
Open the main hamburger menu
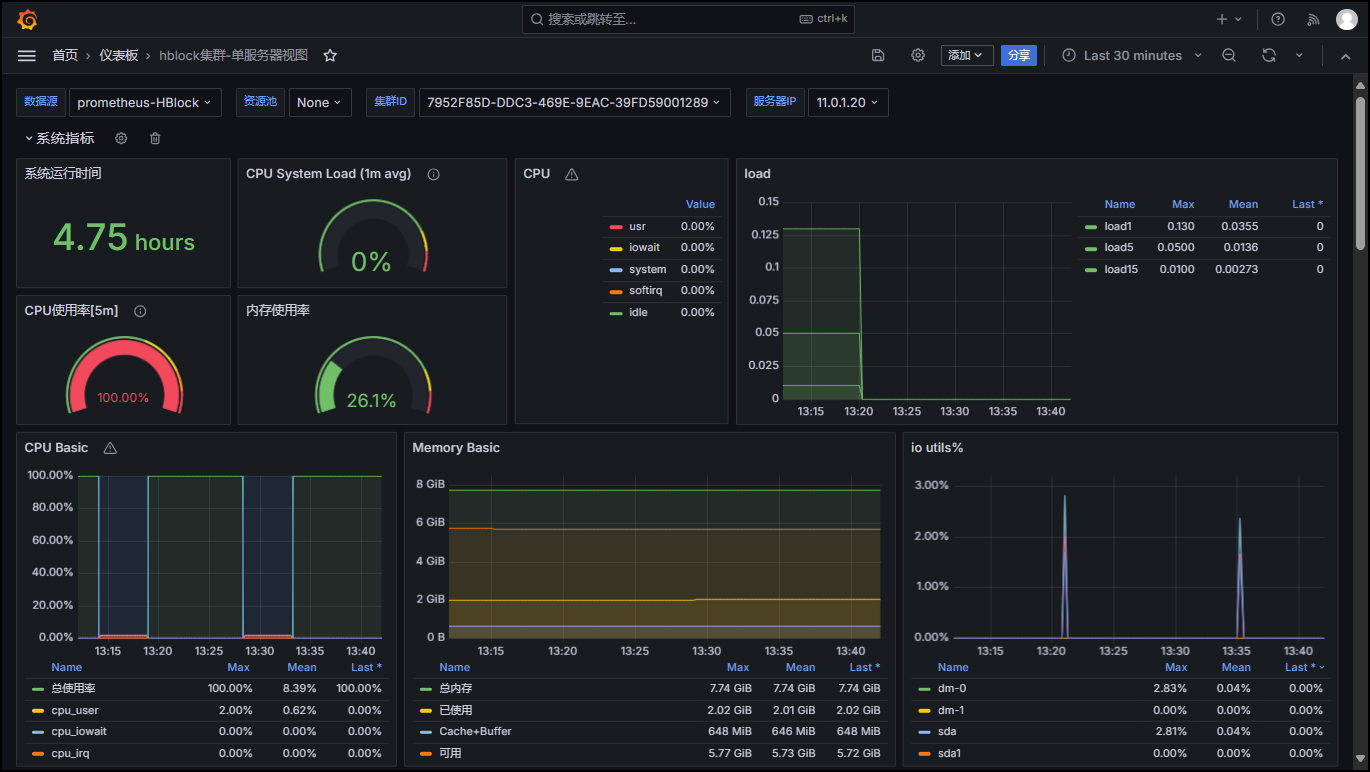pos(27,56)
